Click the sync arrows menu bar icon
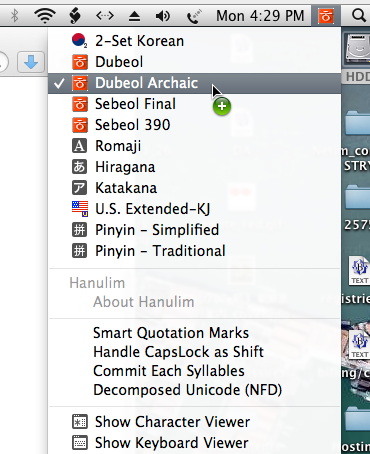The width and height of the screenshot is (370, 454). (x=105, y=15)
